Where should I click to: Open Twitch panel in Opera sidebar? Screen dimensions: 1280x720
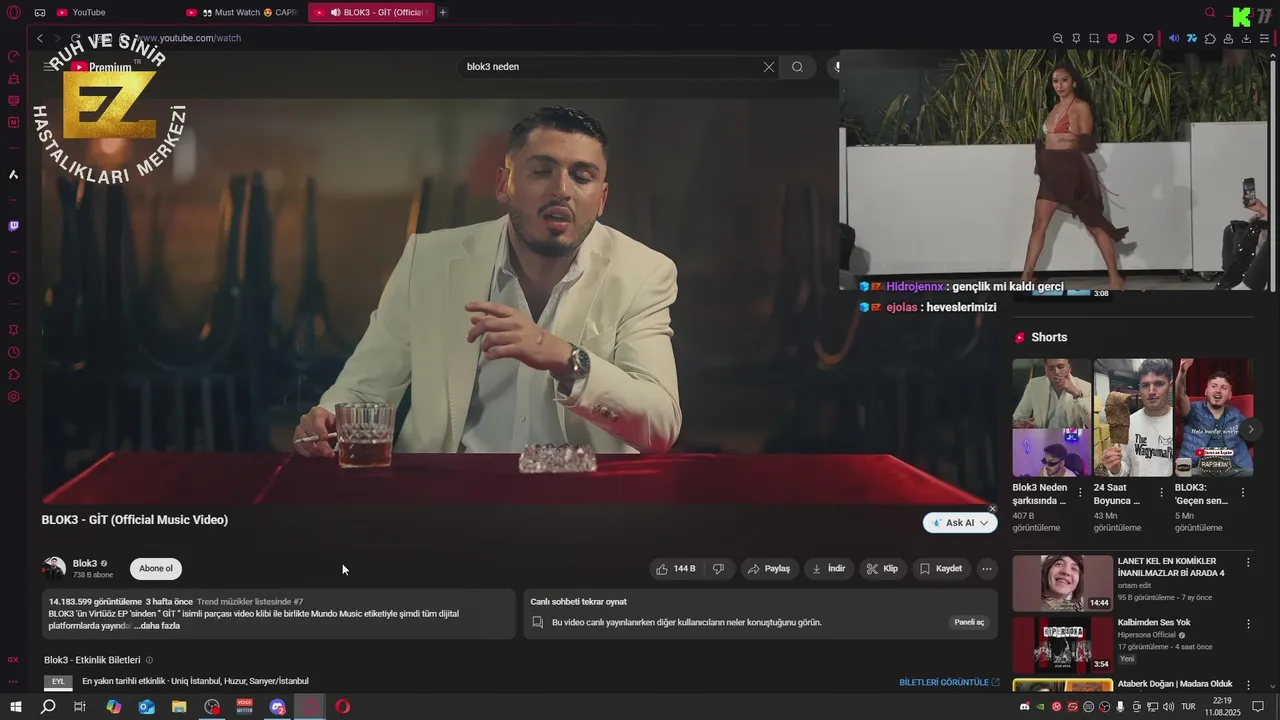coord(13,226)
